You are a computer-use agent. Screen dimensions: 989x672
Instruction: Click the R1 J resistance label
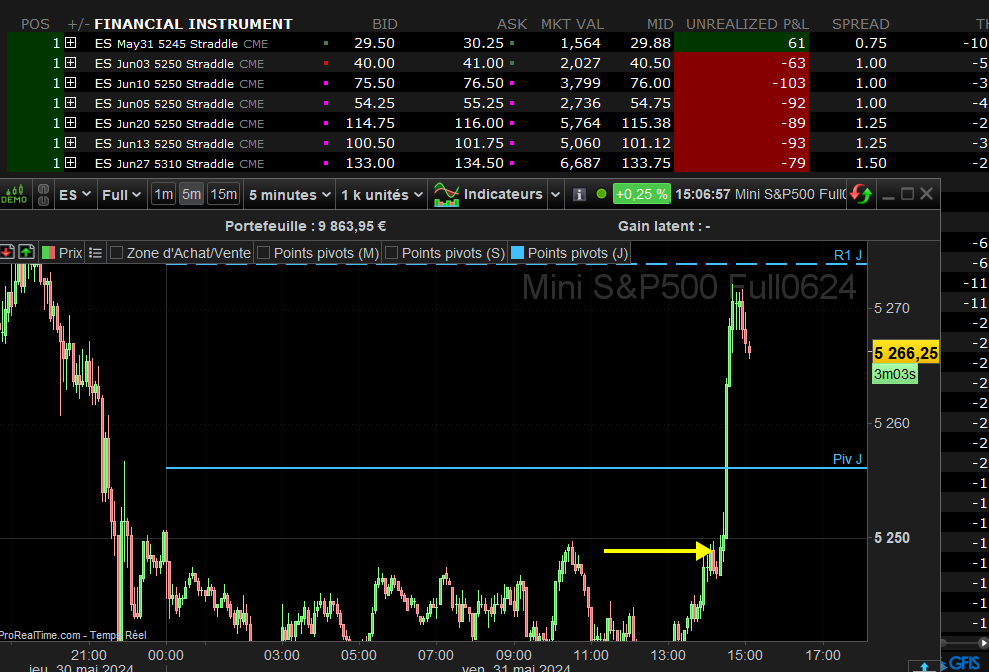click(x=848, y=255)
